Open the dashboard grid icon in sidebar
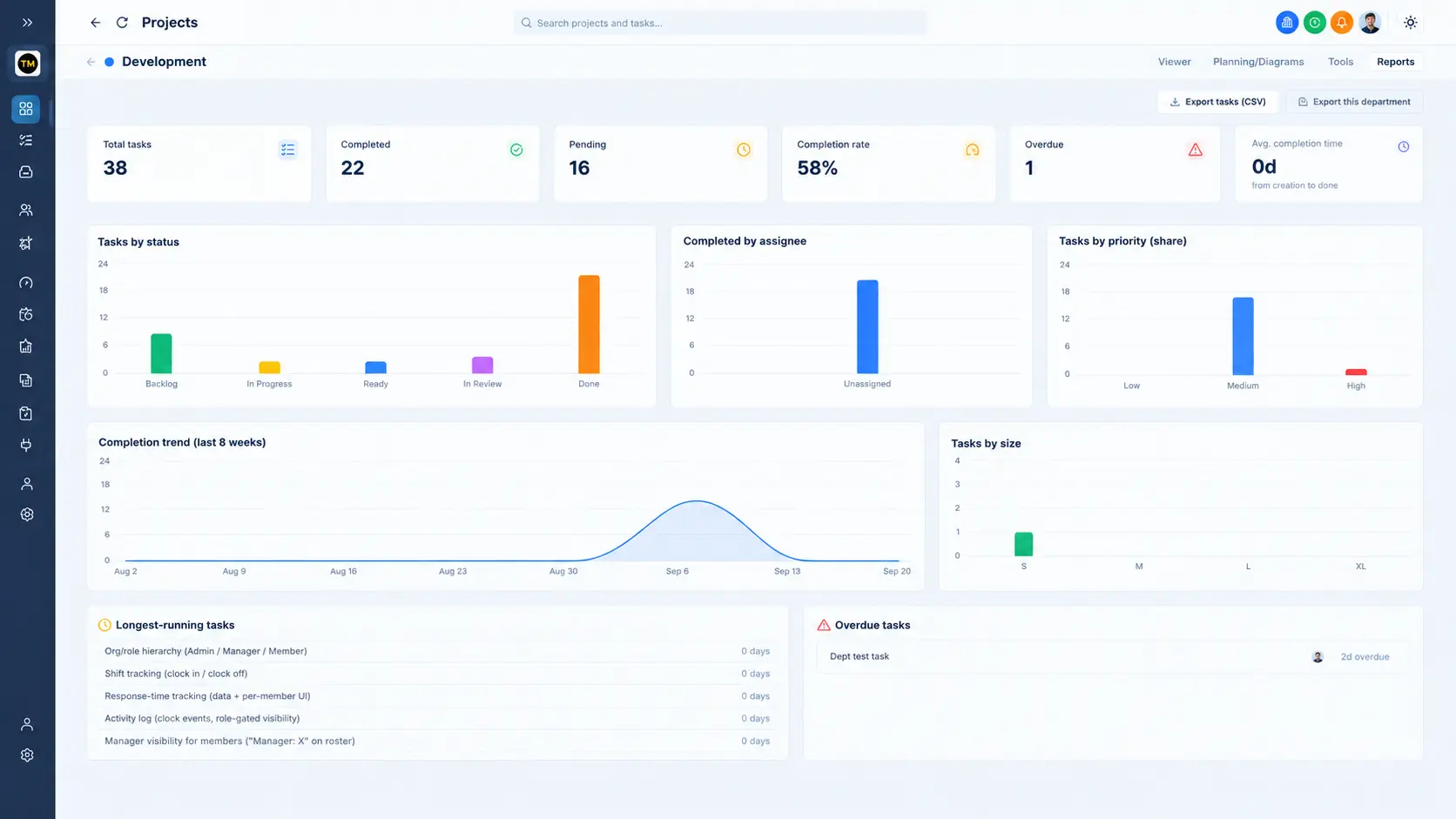The image size is (1456, 819). (x=26, y=109)
